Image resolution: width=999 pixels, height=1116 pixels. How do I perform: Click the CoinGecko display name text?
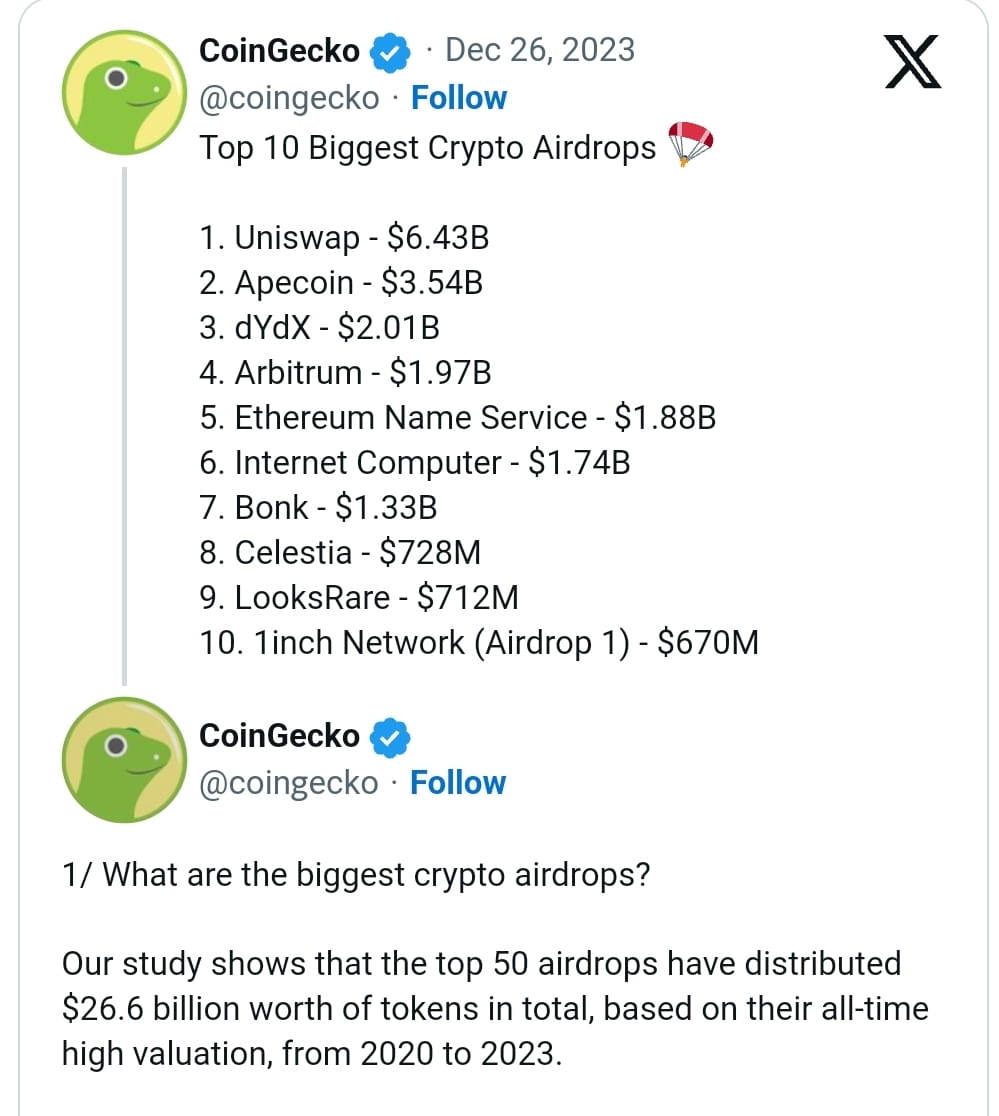pos(278,49)
